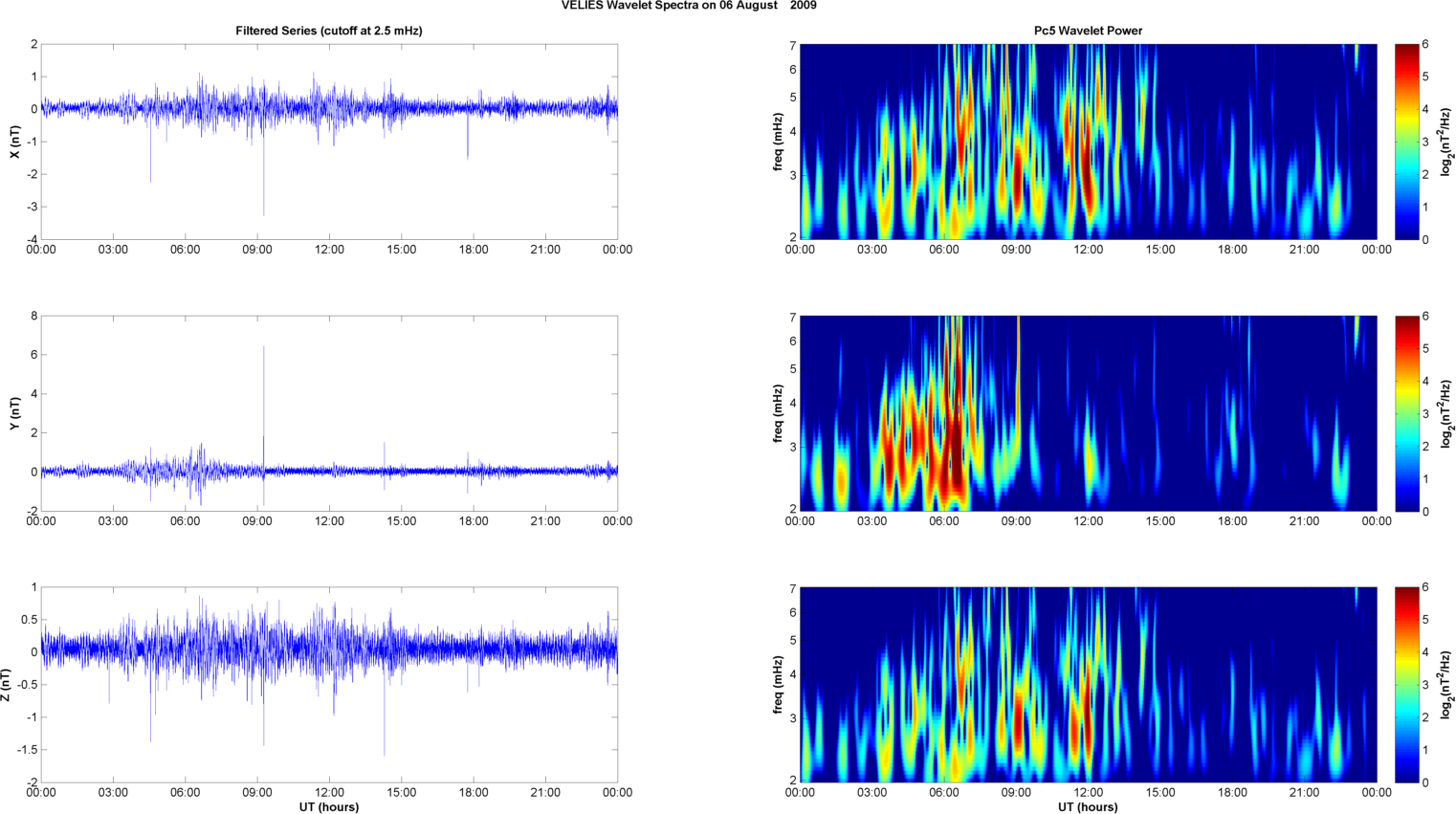
Task: Click the '03:00' tick under the bottom spectrogram
Action: pyautogui.click(x=871, y=792)
